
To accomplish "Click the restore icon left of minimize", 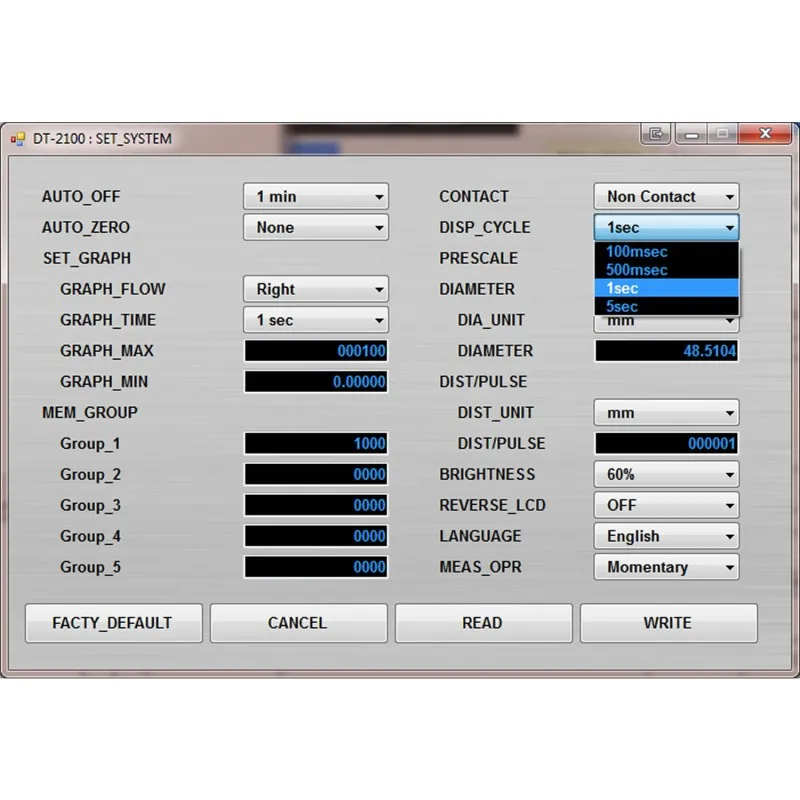I will click(x=656, y=133).
